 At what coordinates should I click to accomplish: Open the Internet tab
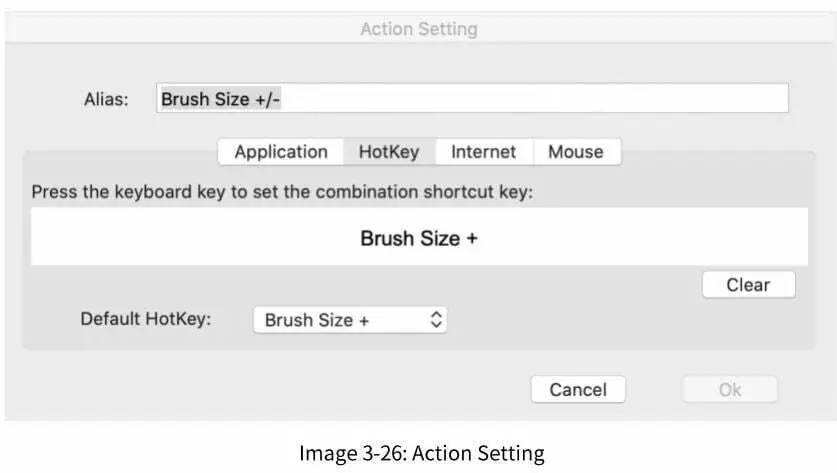(483, 152)
